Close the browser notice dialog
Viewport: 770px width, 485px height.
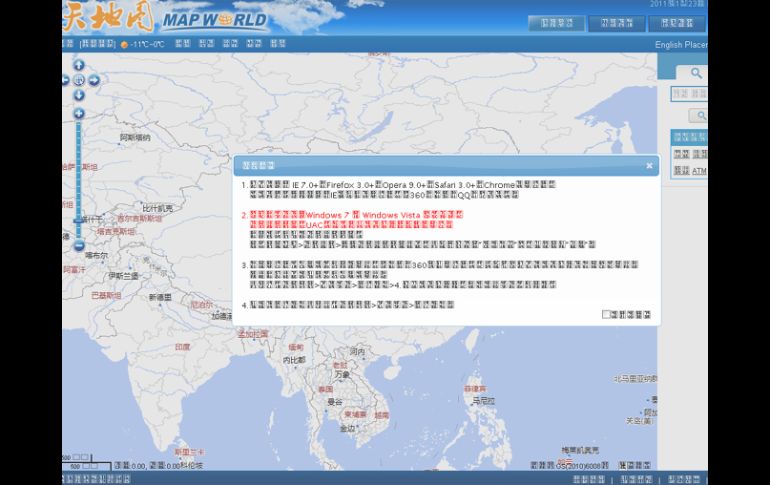649,166
